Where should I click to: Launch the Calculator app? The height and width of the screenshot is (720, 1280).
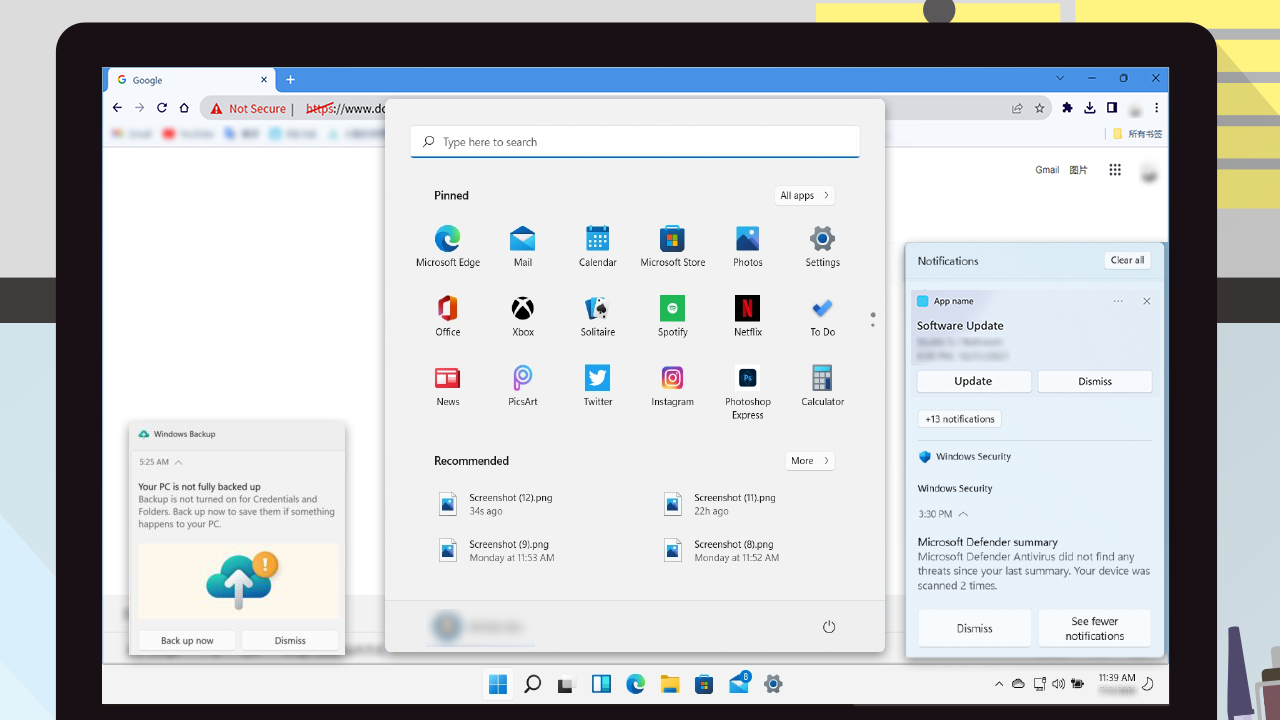tap(822, 386)
